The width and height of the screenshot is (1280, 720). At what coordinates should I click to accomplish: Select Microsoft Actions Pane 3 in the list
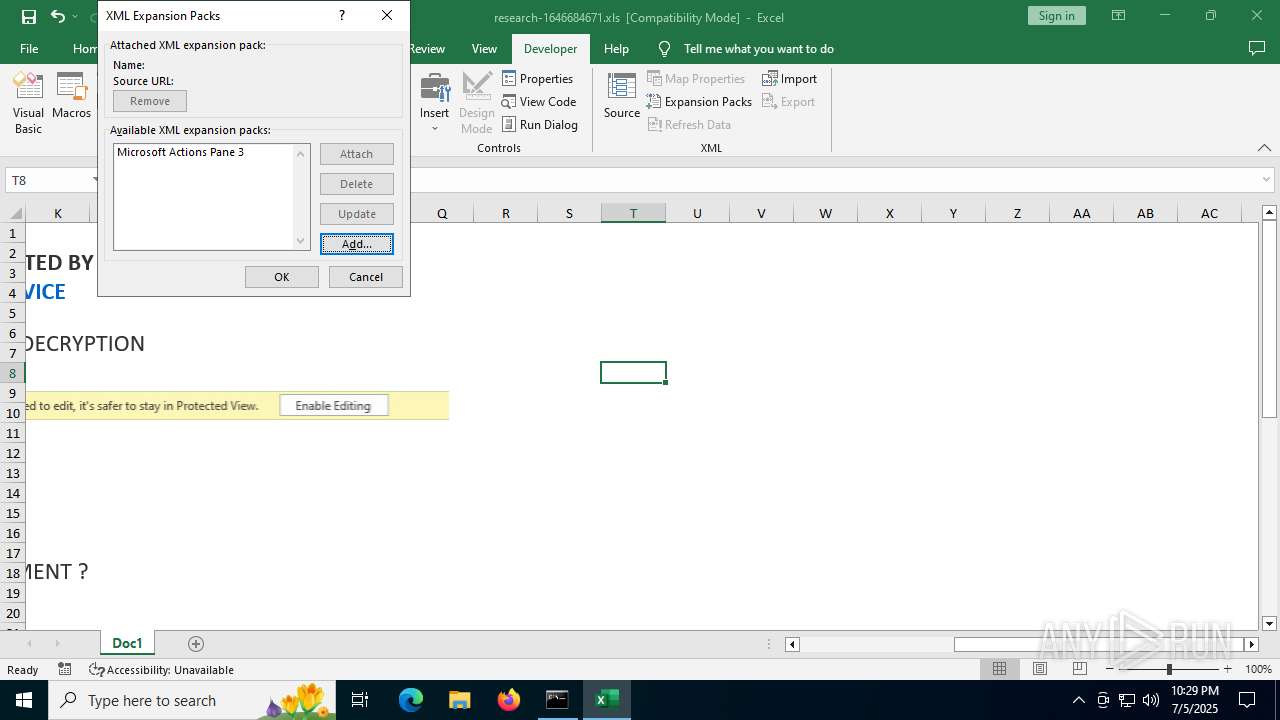[181, 152]
